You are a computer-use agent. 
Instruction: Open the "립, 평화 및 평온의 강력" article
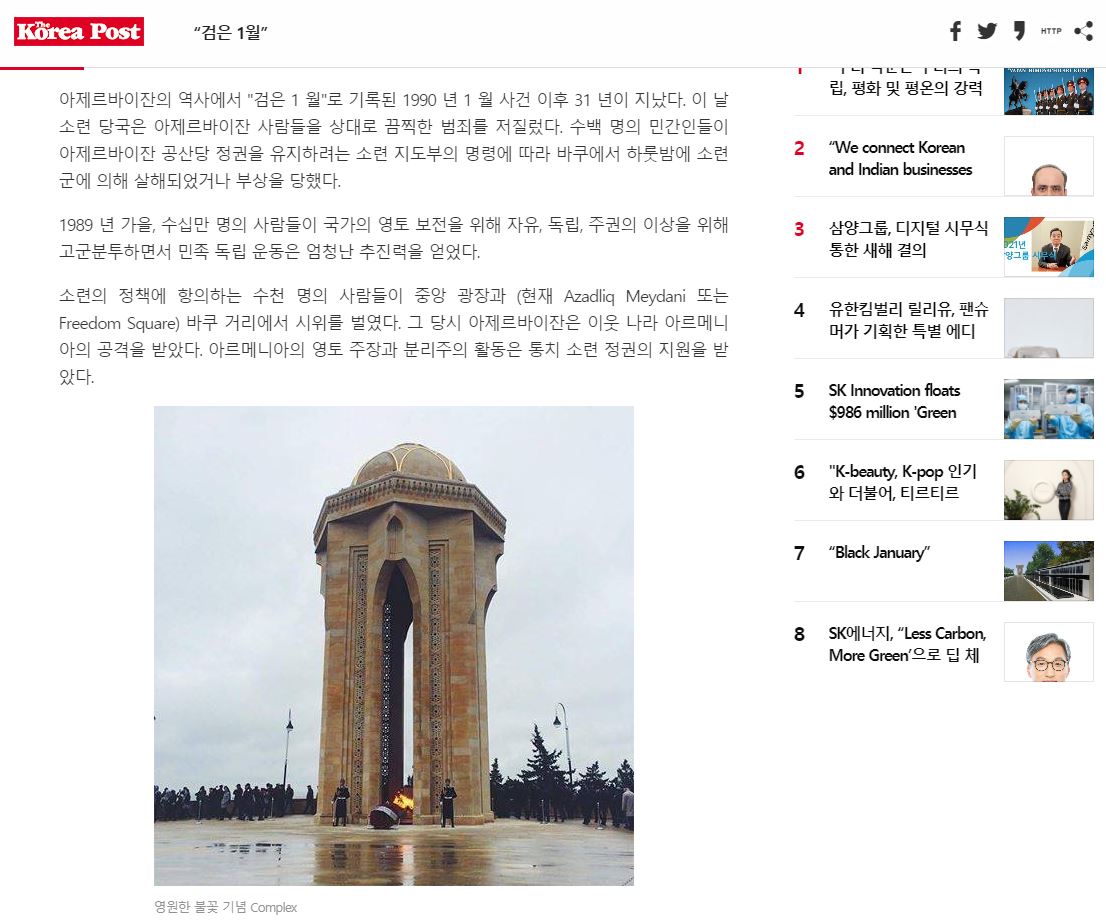906,87
